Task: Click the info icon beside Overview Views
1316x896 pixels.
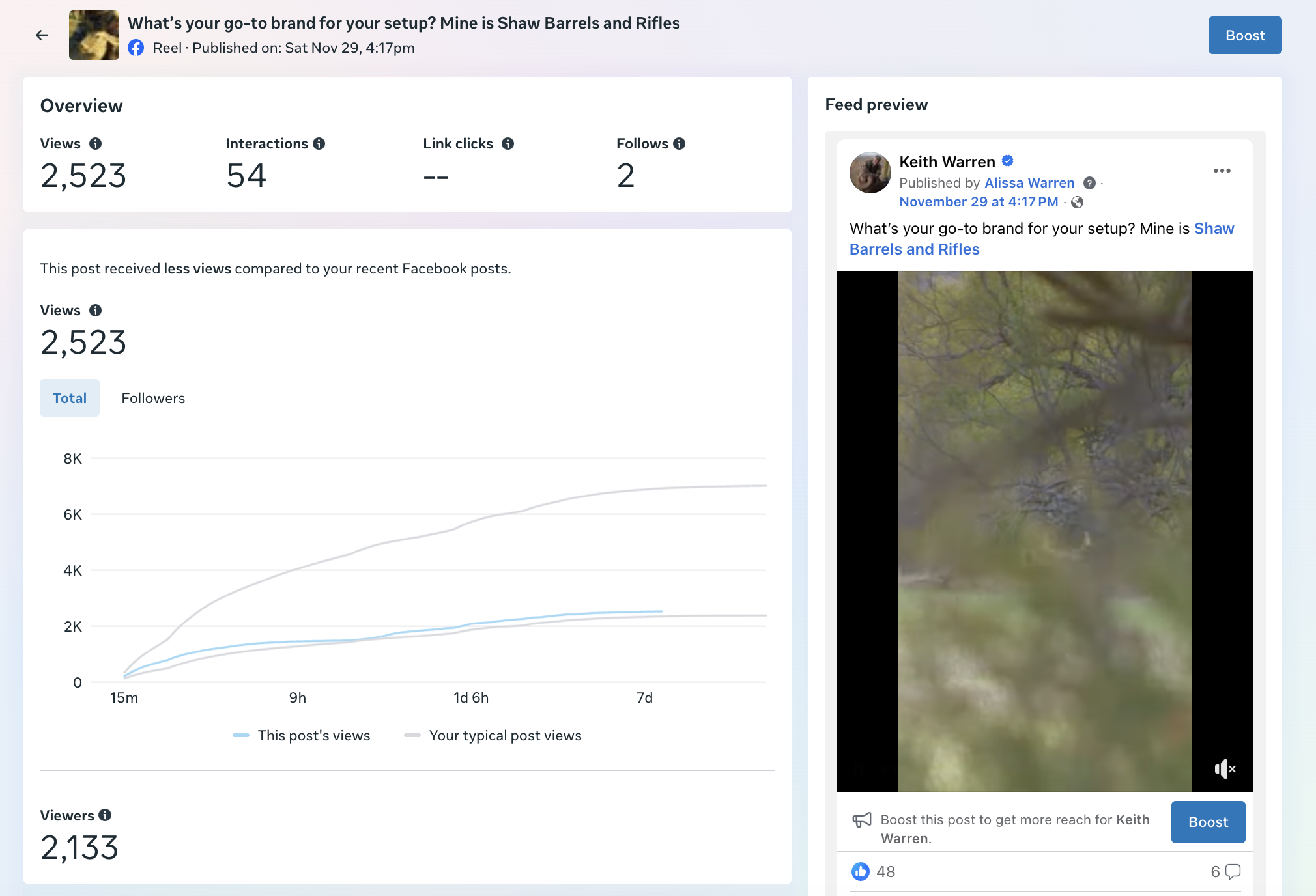Action: click(x=96, y=144)
